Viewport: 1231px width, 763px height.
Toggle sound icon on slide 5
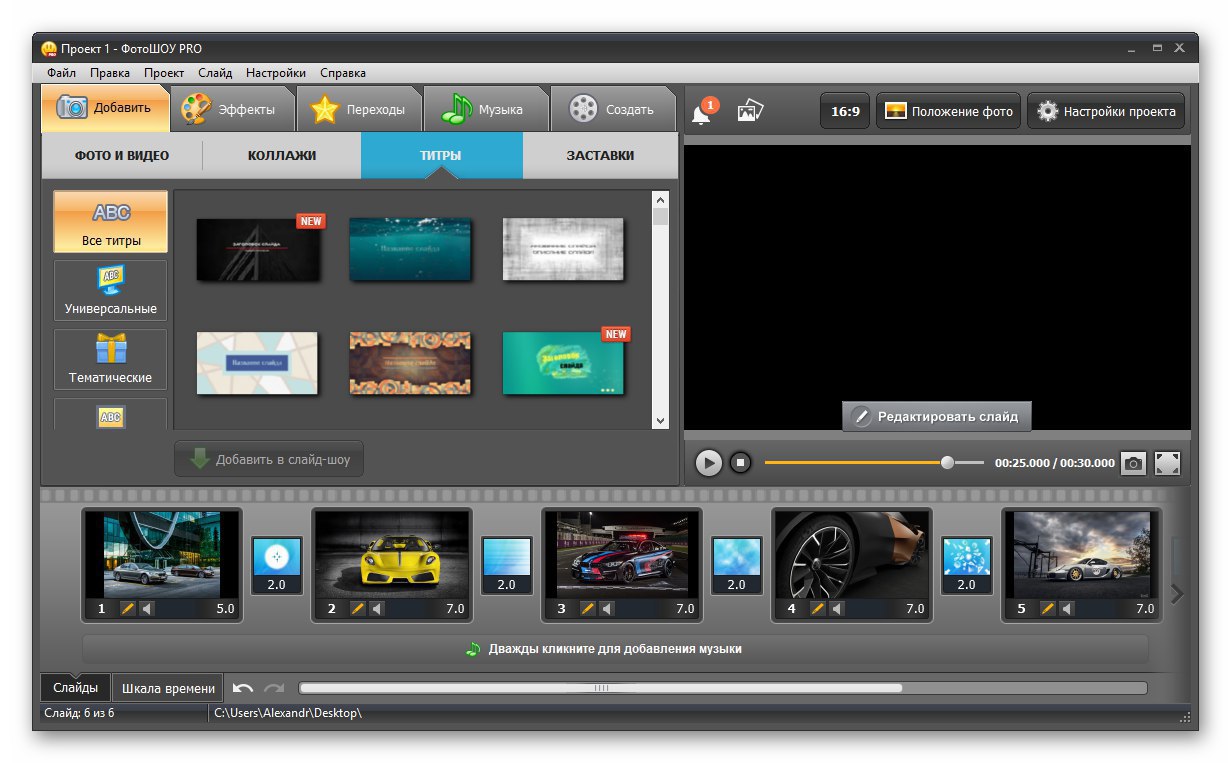point(1067,608)
